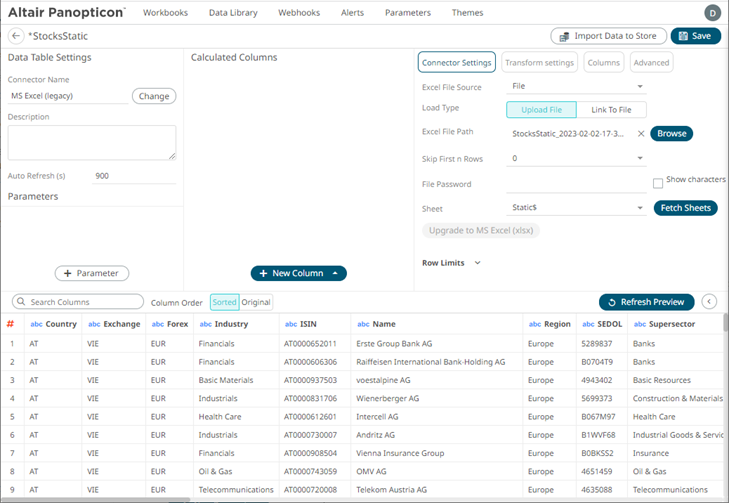729x503 pixels.
Task: Click the File Password field
Action: coord(576,184)
